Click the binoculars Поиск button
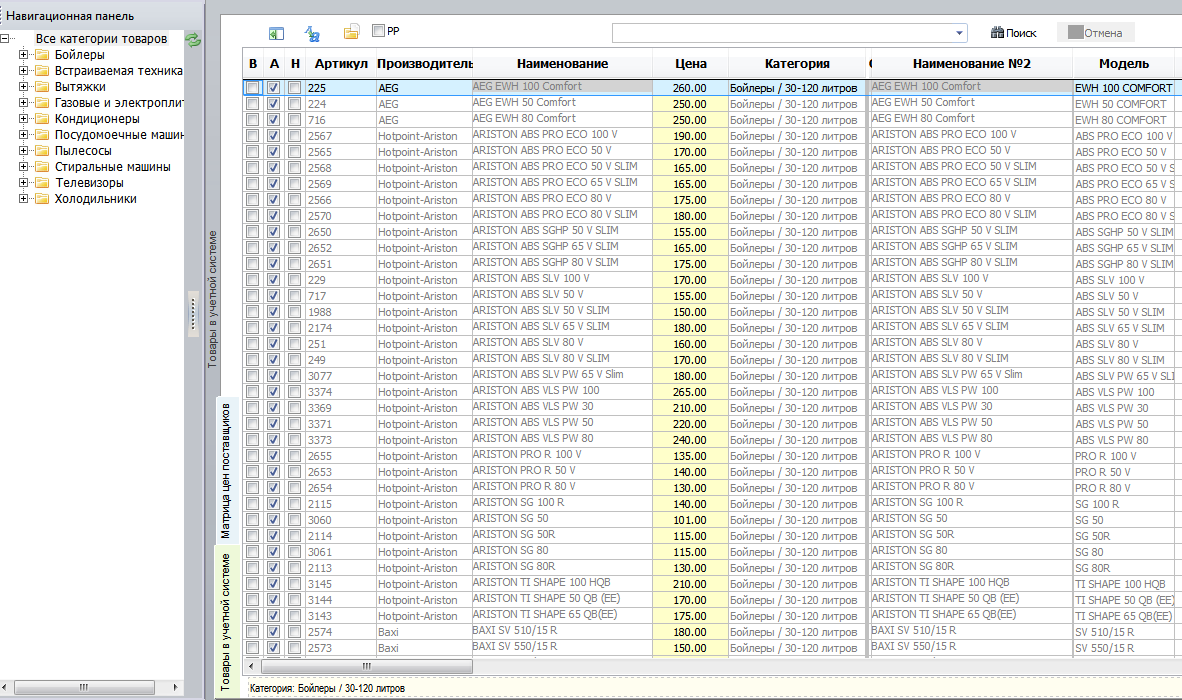The image size is (1182, 700). coord(1013,32)
